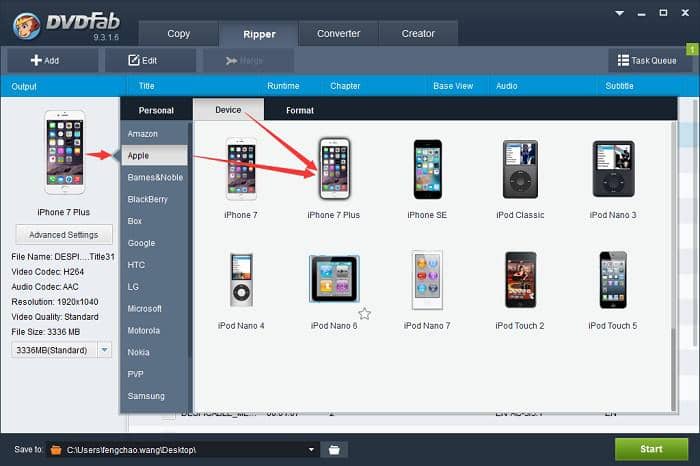Expand the save path dropdown arrow
The height and width of the screenshot is (466, 700).
click(311, 449)
